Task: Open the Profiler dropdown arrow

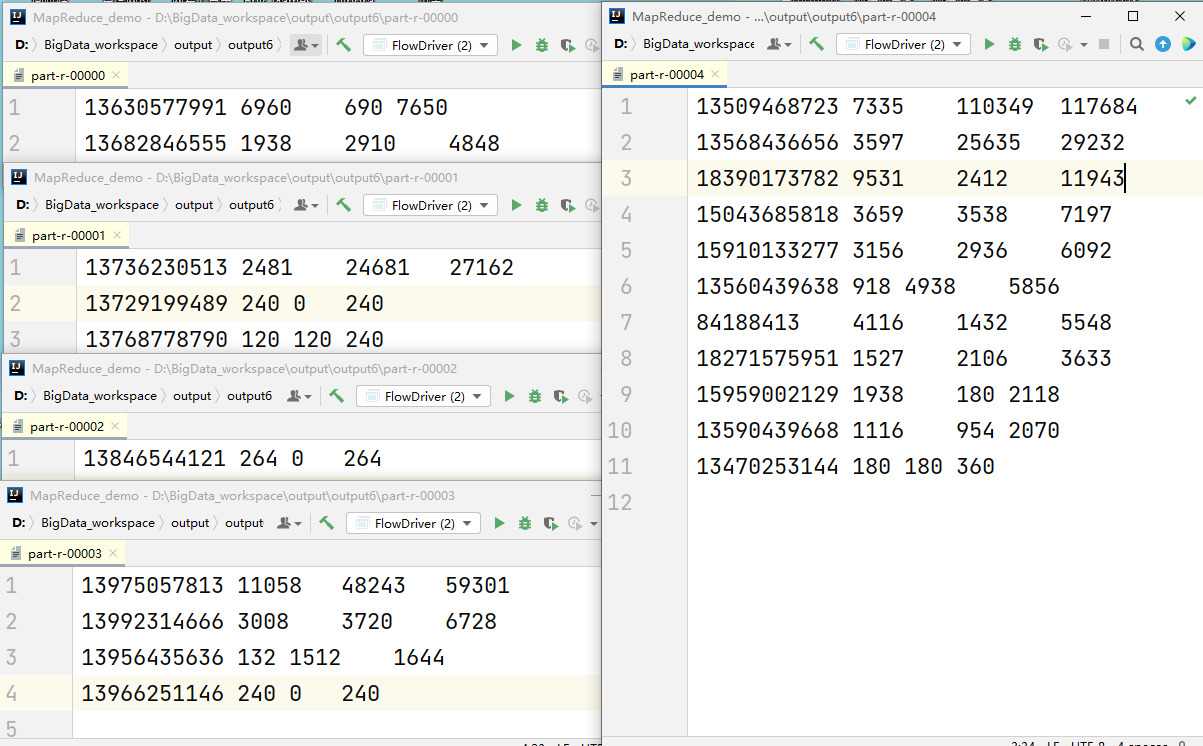Action: point(1083,44)
